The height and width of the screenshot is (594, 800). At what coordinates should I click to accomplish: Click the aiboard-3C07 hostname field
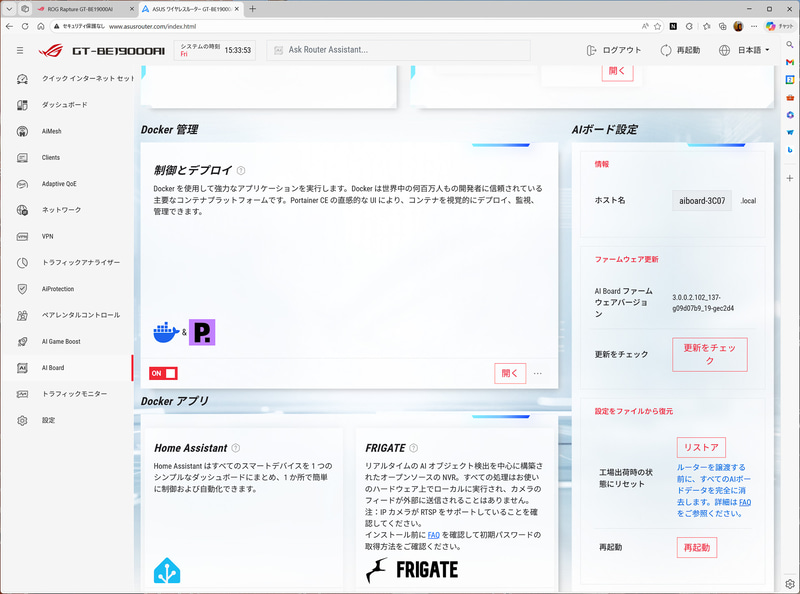click(702, 201)
